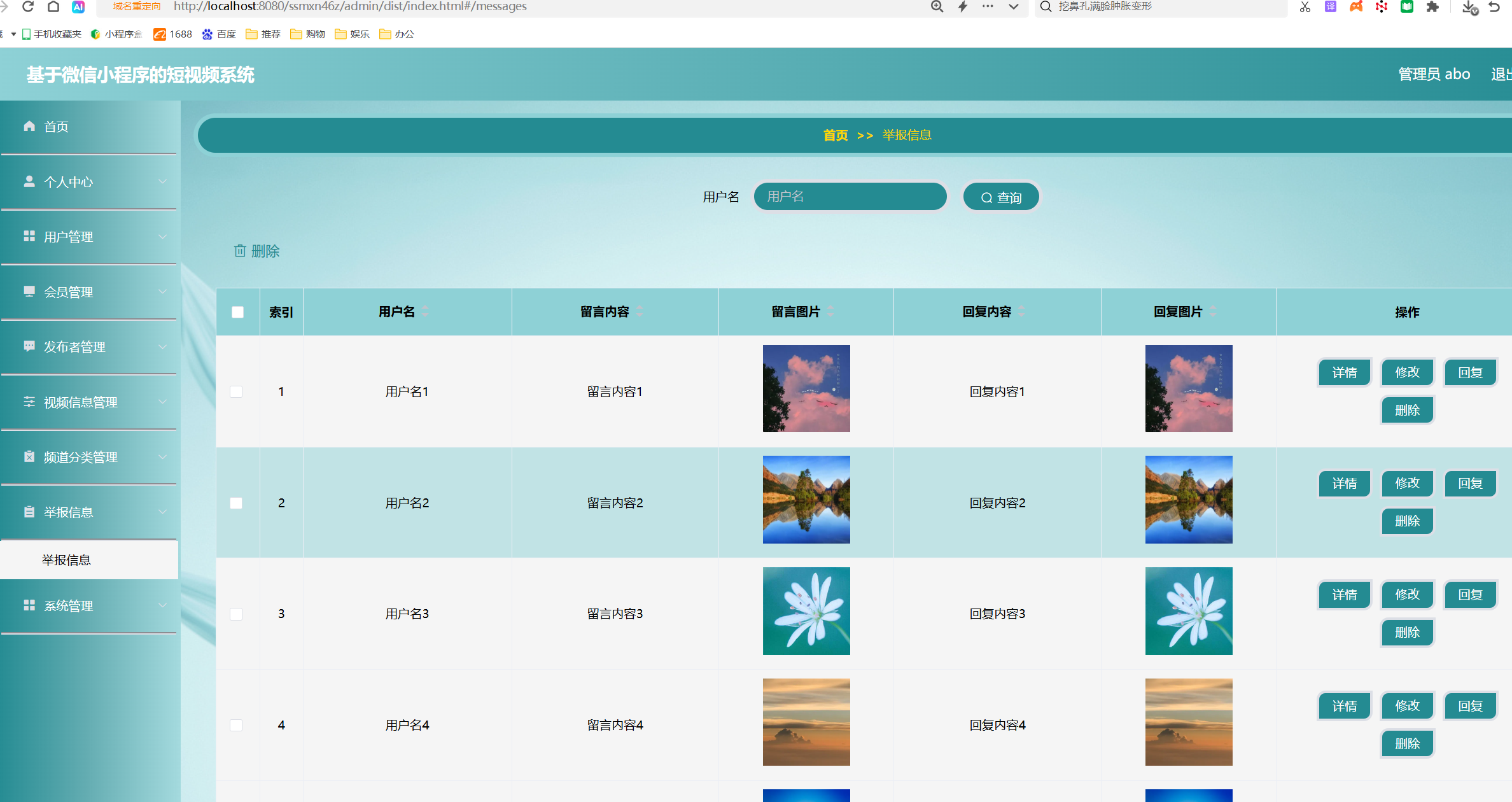
Task: Collapse the 举报信息 sidebar menu
Action: click(89, 512)
